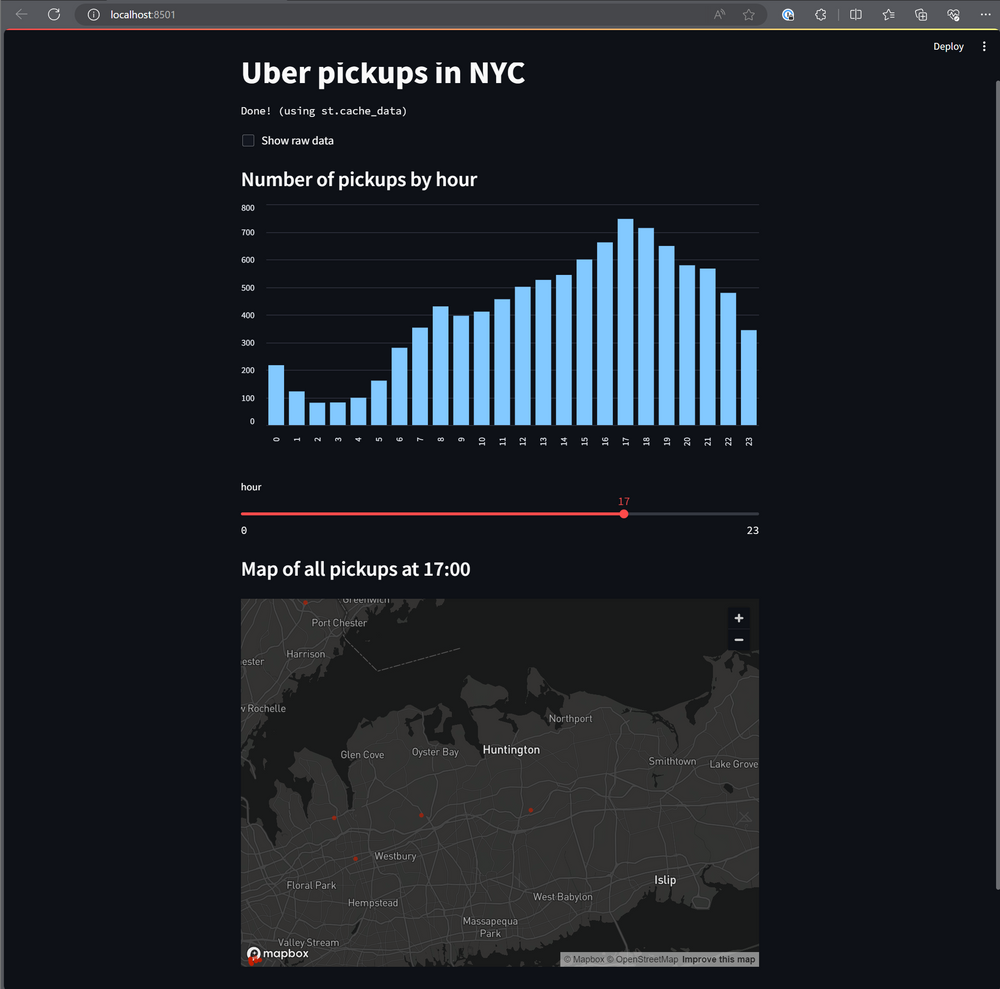Click the tallest bar at hour 17
The image size is (1000, 989).
pos(625,322)
